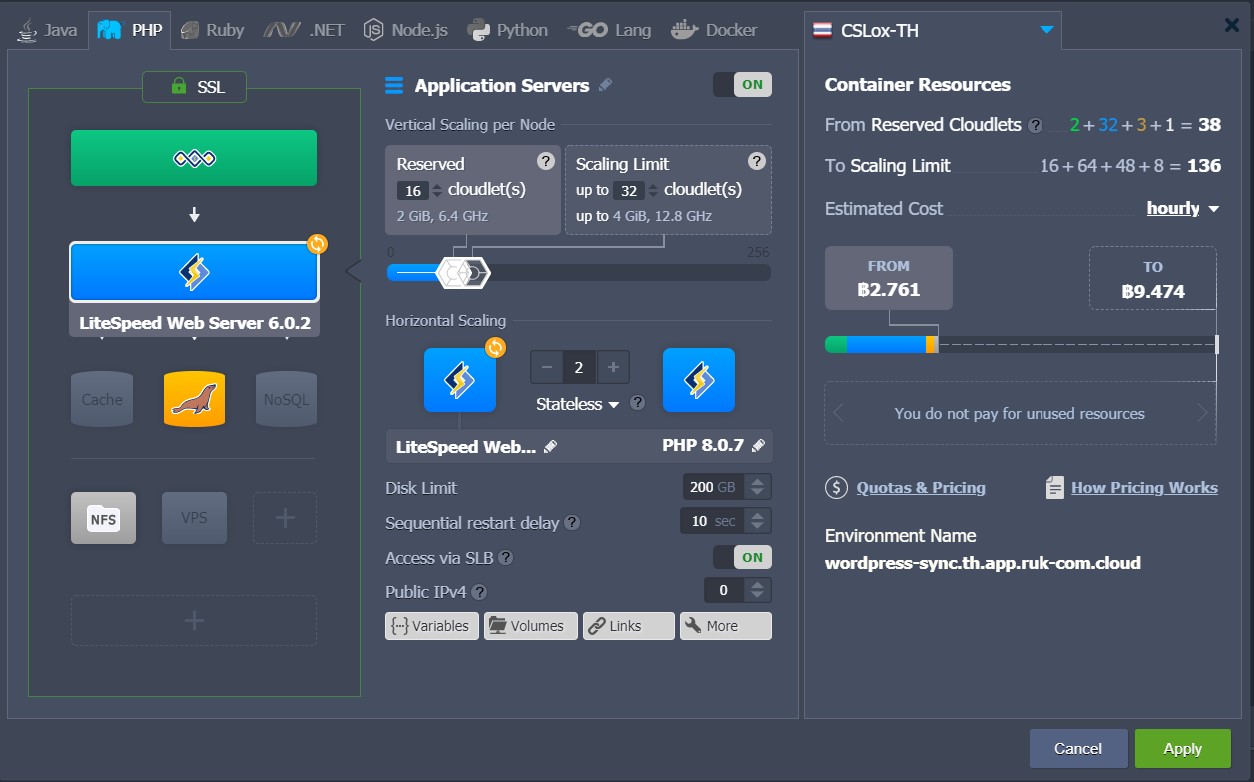The width and height of the screenshot is (1254, 782).
Task: Open Sequential restart delay help icon
Action: click(571, 523)
